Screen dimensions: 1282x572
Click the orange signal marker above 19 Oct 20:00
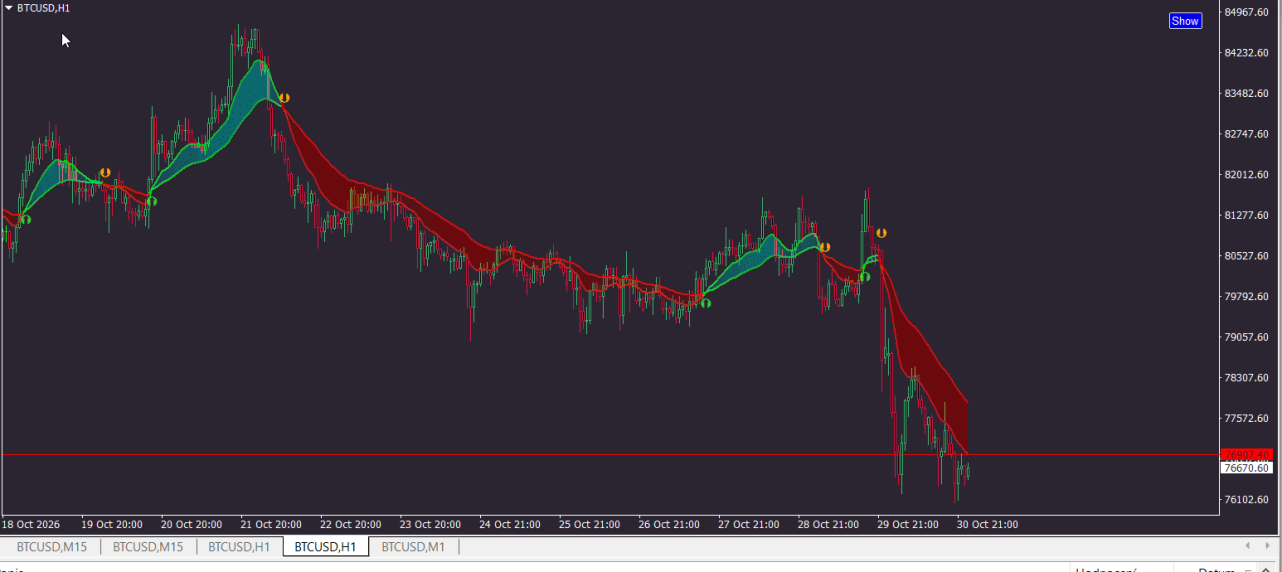tap(104, 173)
